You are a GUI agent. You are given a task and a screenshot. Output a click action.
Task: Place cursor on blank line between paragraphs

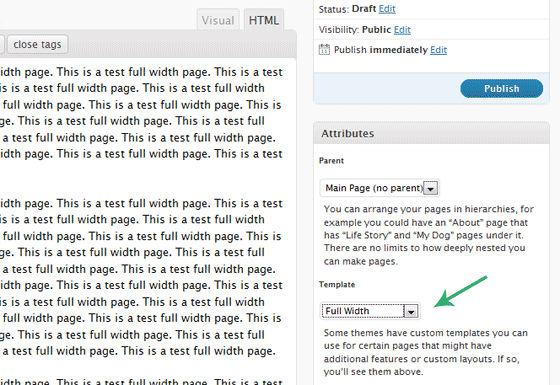coord(141,179)
